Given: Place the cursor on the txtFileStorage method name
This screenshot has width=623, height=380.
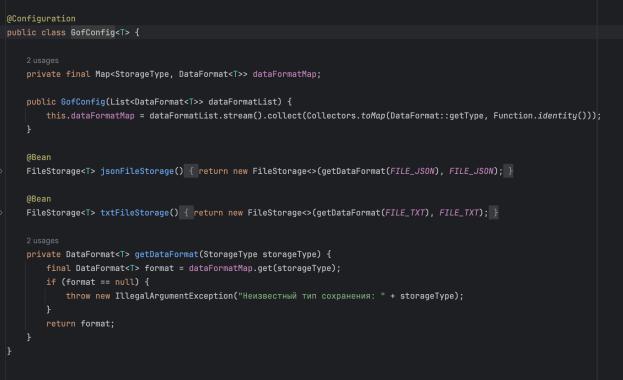Looking at the screenshot, I should coord(135,213).
